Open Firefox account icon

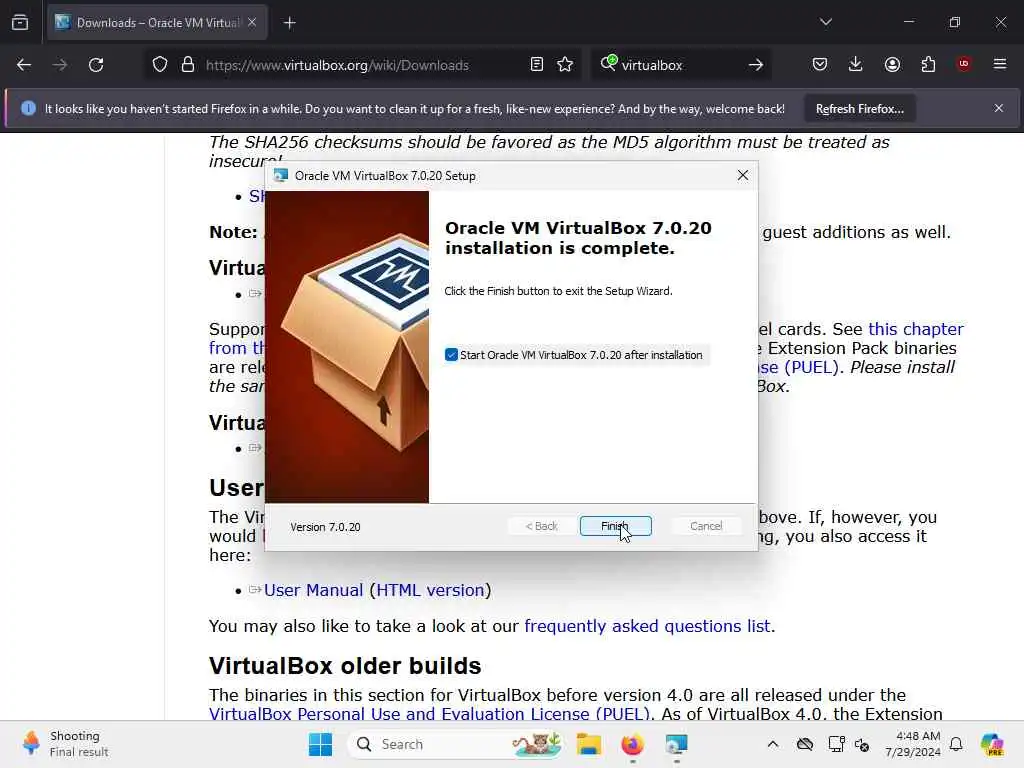892,64
